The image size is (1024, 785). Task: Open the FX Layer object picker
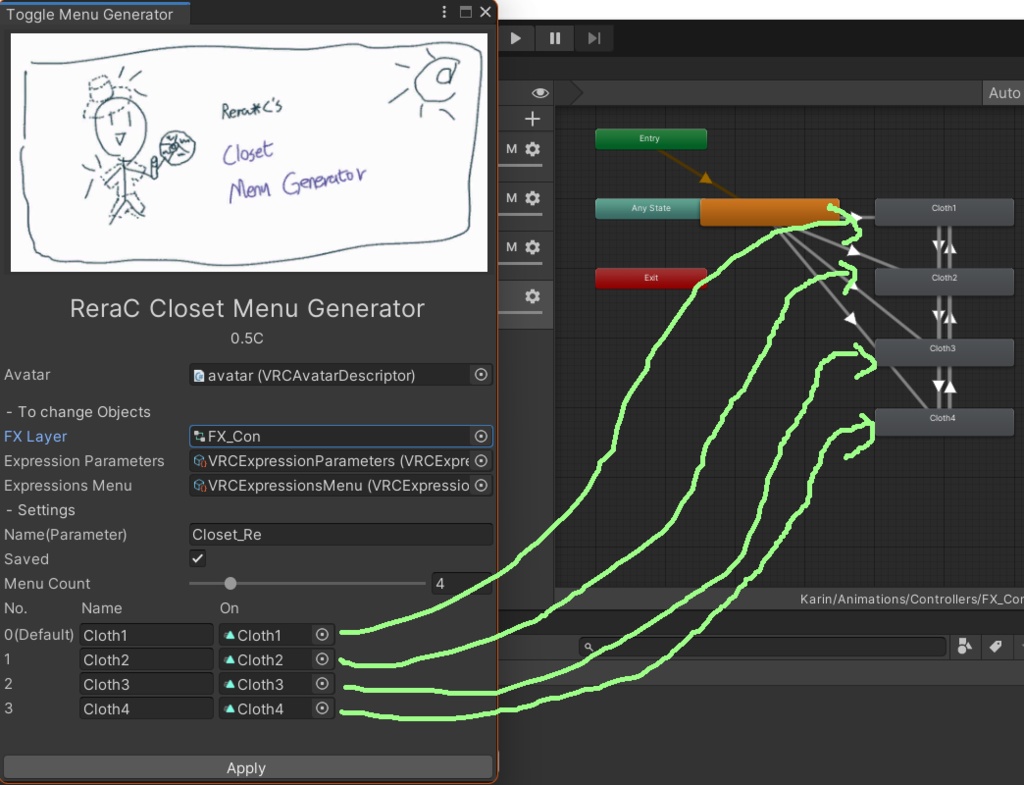481,436
